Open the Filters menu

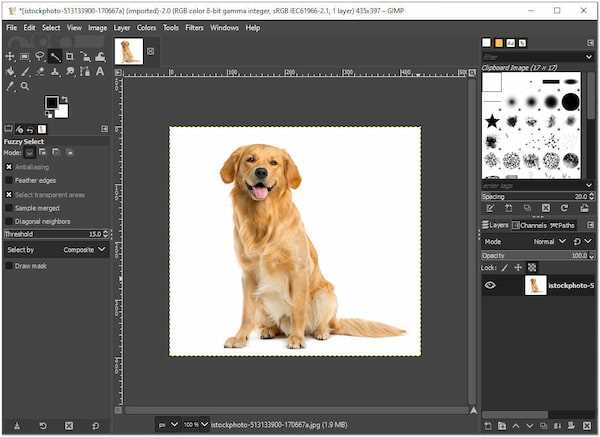[x=194, y=28]
